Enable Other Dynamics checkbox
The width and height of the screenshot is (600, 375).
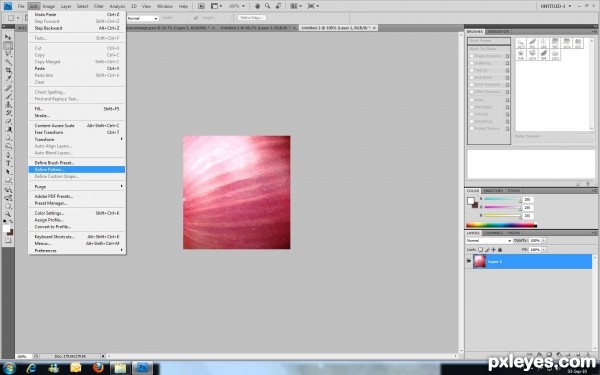[x=472, y=92]
